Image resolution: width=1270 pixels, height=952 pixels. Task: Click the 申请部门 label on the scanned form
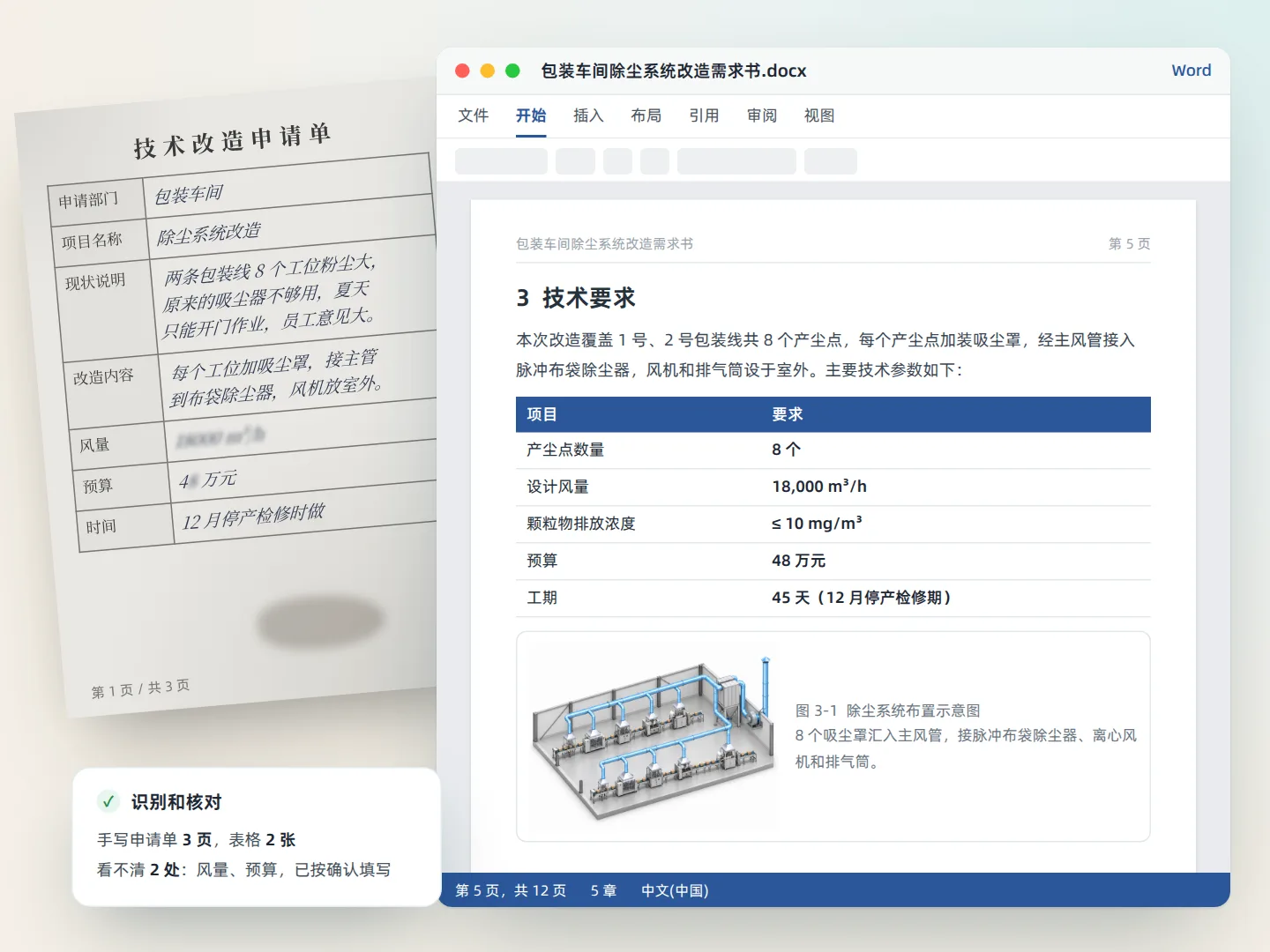(x=88, y=200)
